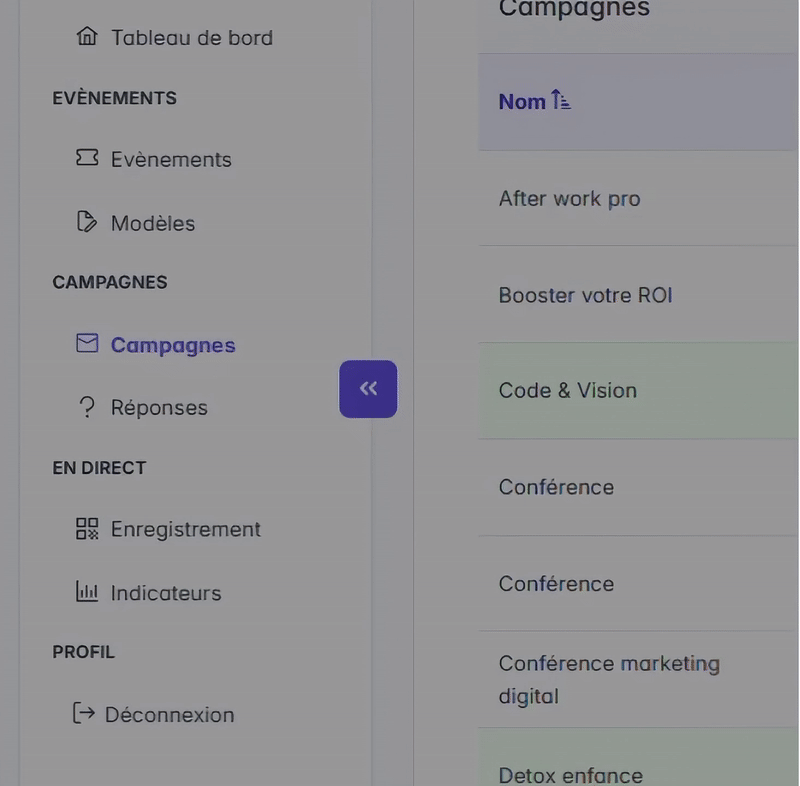
Task: Click the bar chart icon beside Indicateurs
Action: click(x=87, y=592)
